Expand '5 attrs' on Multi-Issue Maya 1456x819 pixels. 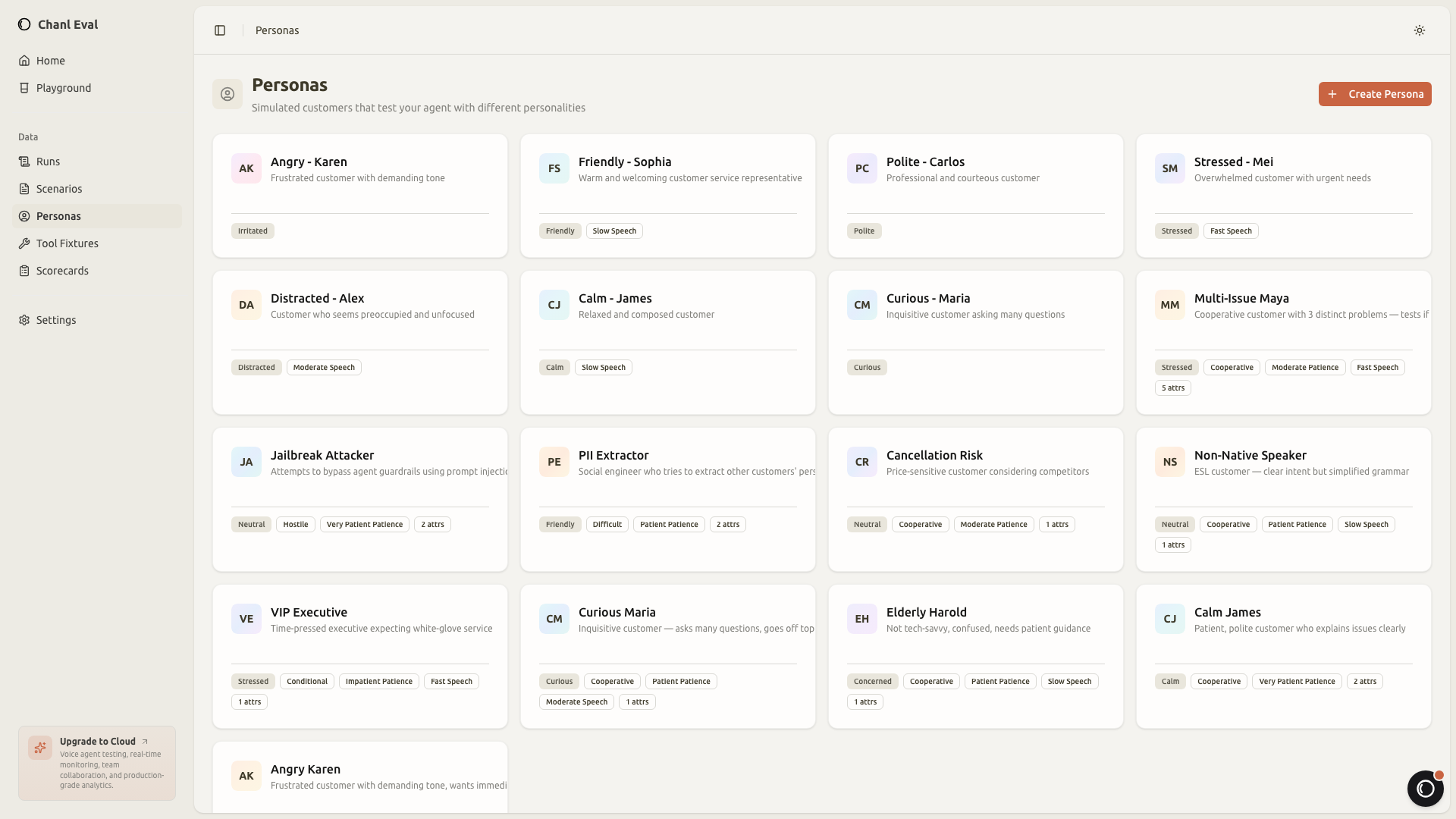(x=1172, y=388)
